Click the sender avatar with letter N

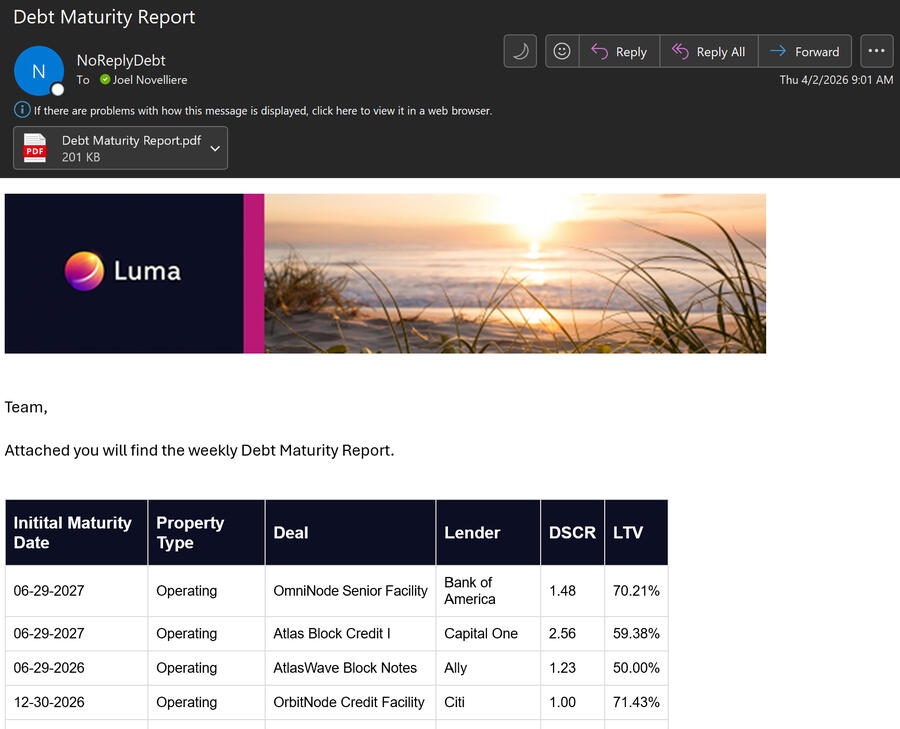pos(39,70)
